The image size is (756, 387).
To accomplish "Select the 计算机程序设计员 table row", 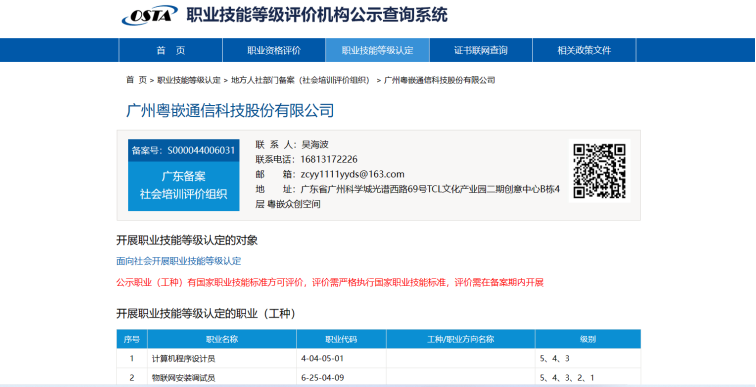I will [x=378, y=359].
